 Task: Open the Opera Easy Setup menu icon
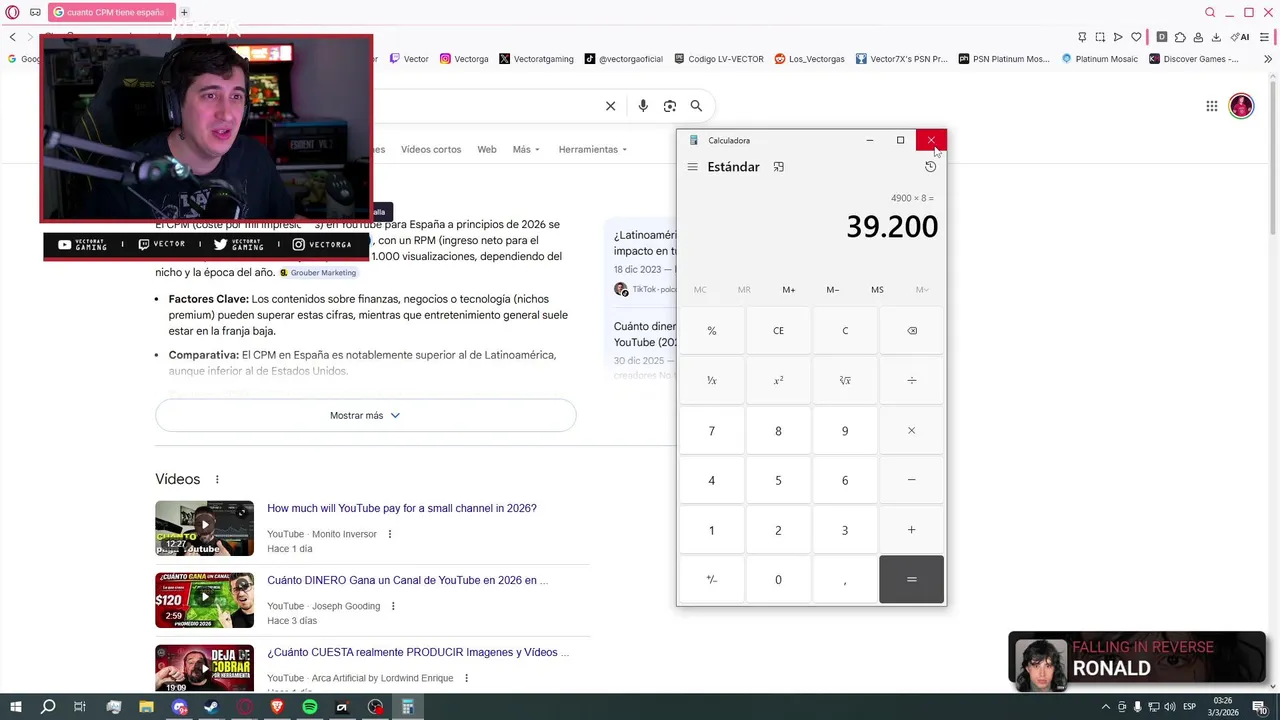pyautogui.click(x=1262, y=37)
